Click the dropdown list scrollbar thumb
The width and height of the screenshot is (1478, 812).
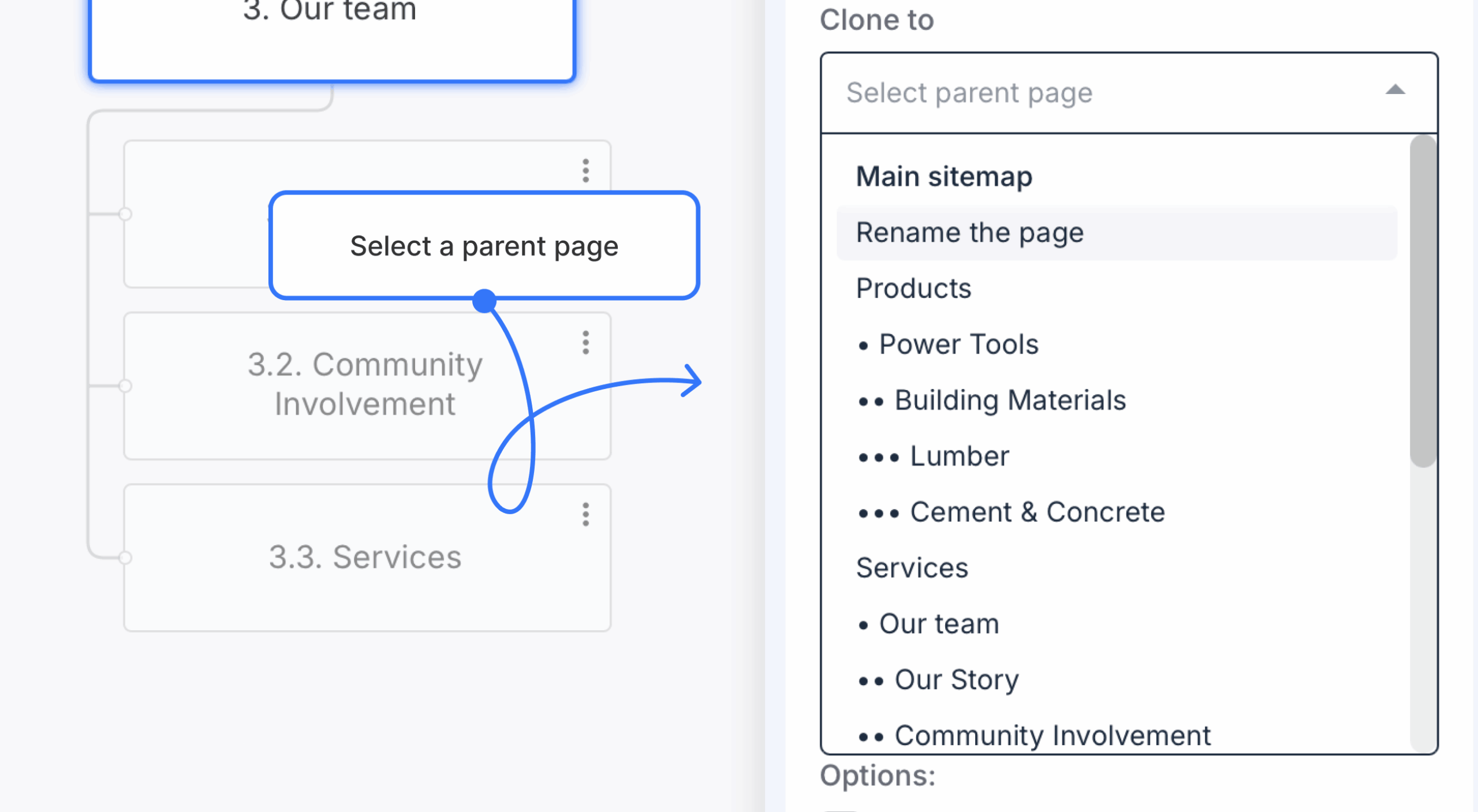1423,301
